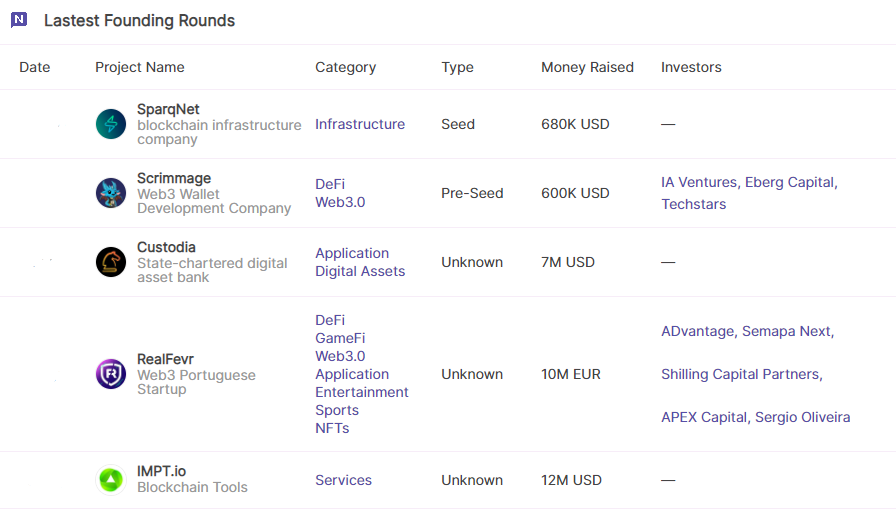Click the Lastest Founding Rounds title
Screen dimensions: 896x511
139,21
